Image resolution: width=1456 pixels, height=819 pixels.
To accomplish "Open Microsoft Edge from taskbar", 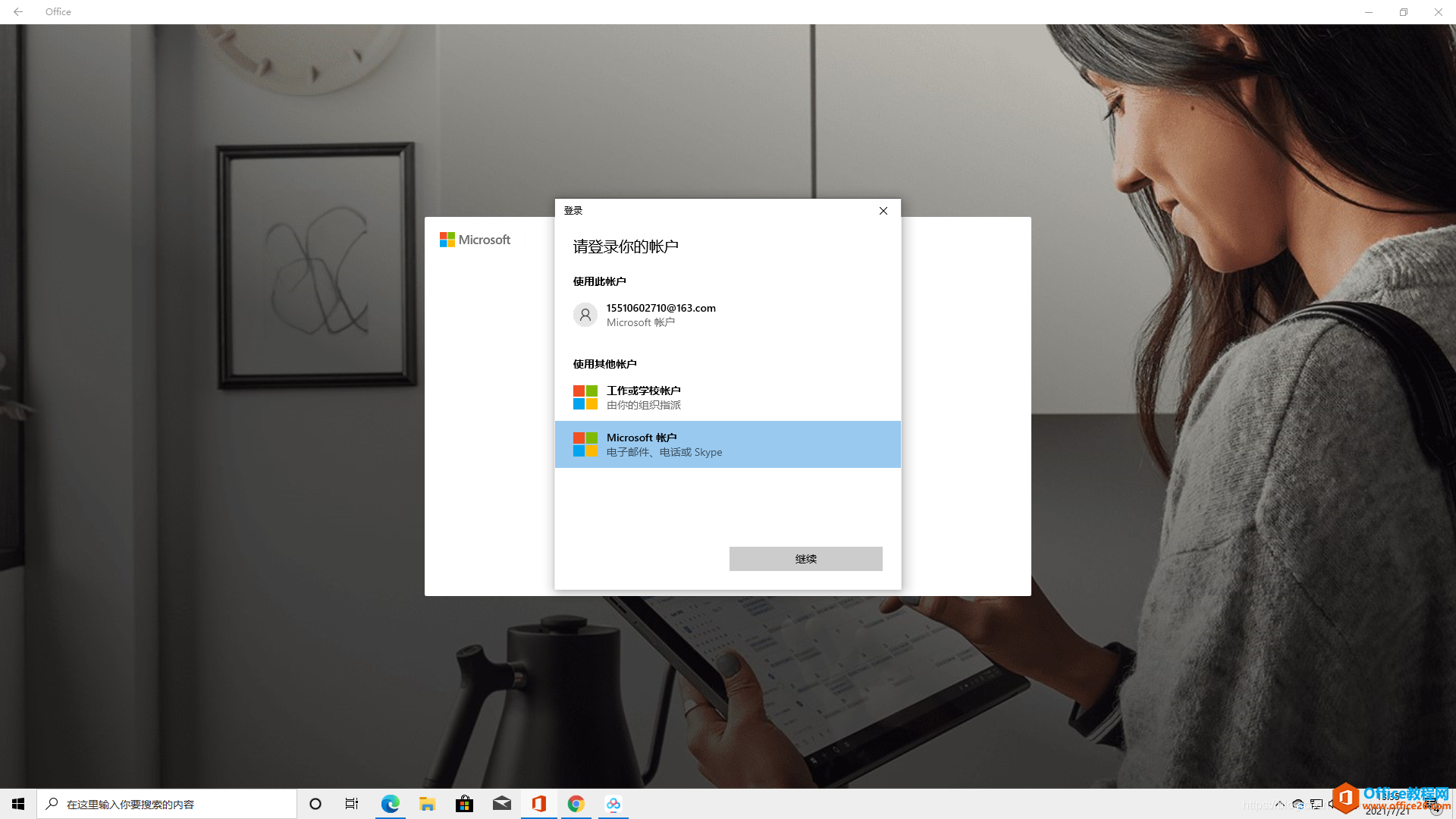I will pyautogui.click(x=390, y=804).
